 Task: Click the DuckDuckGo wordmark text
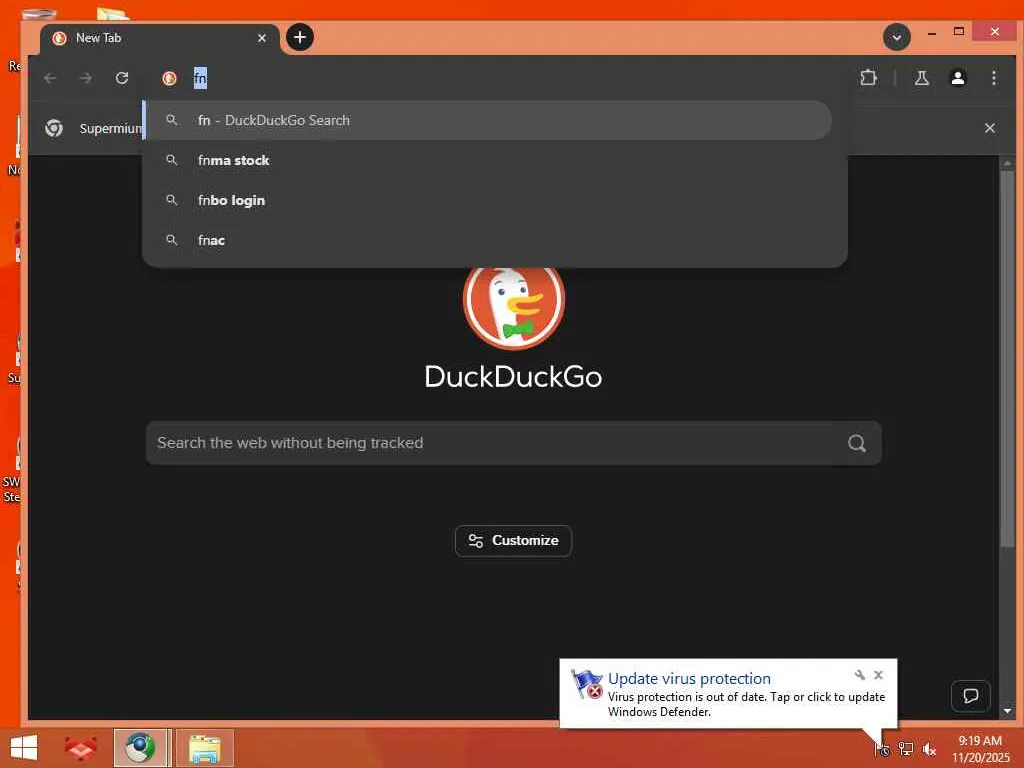[x=513, y=377]
